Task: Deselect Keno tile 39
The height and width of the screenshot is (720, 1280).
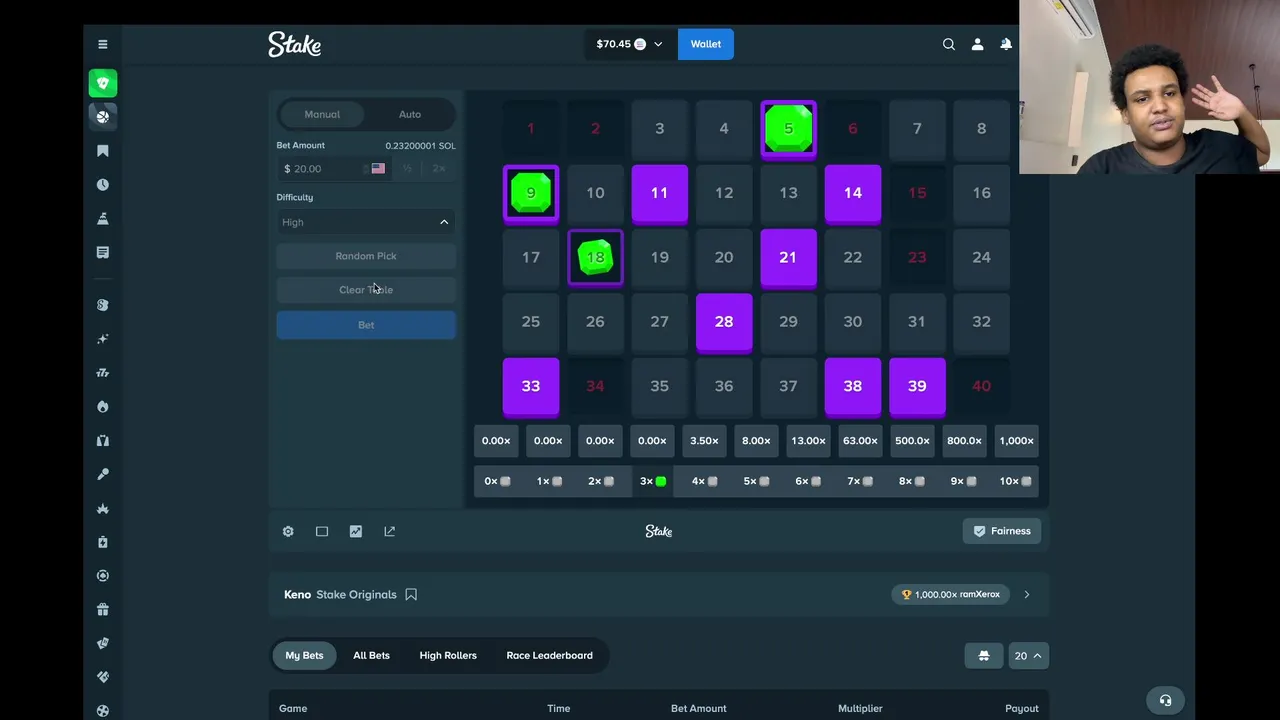Action: pyautogui.click(x=917, y=386)
